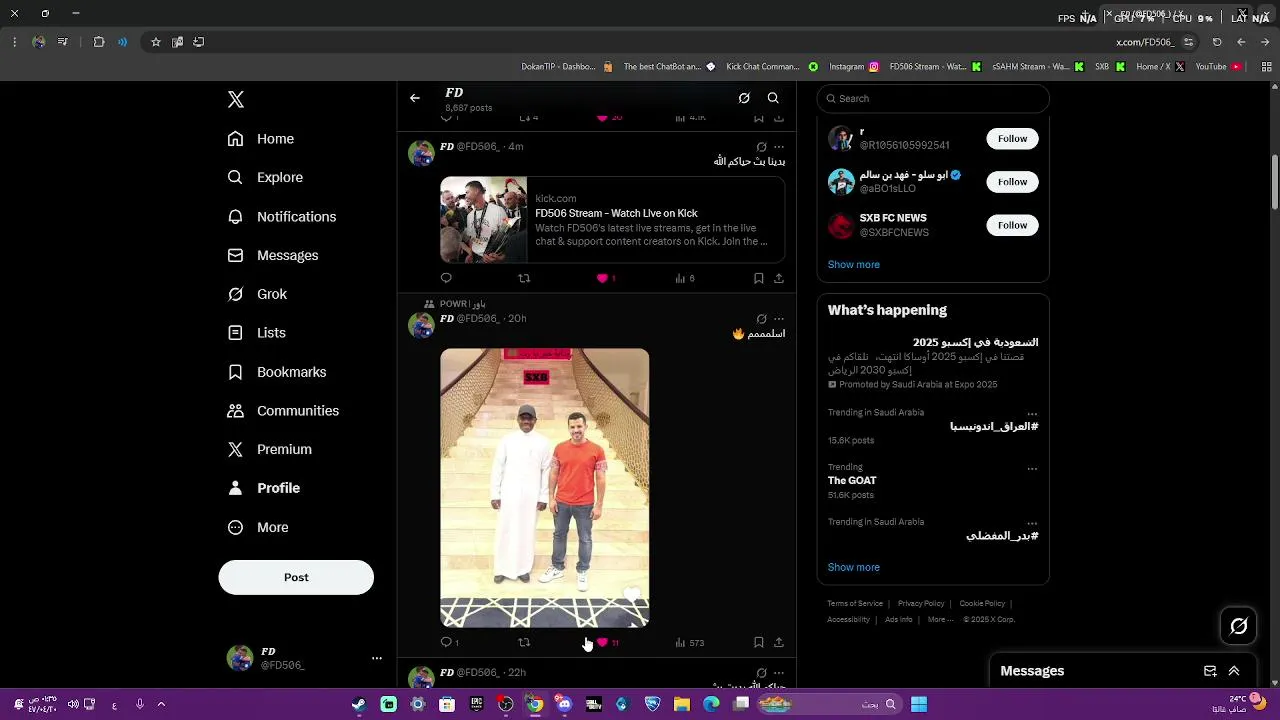Bookmark the 20h photo post
This screenshot has height=720, width=1280.
click(759, 642)
